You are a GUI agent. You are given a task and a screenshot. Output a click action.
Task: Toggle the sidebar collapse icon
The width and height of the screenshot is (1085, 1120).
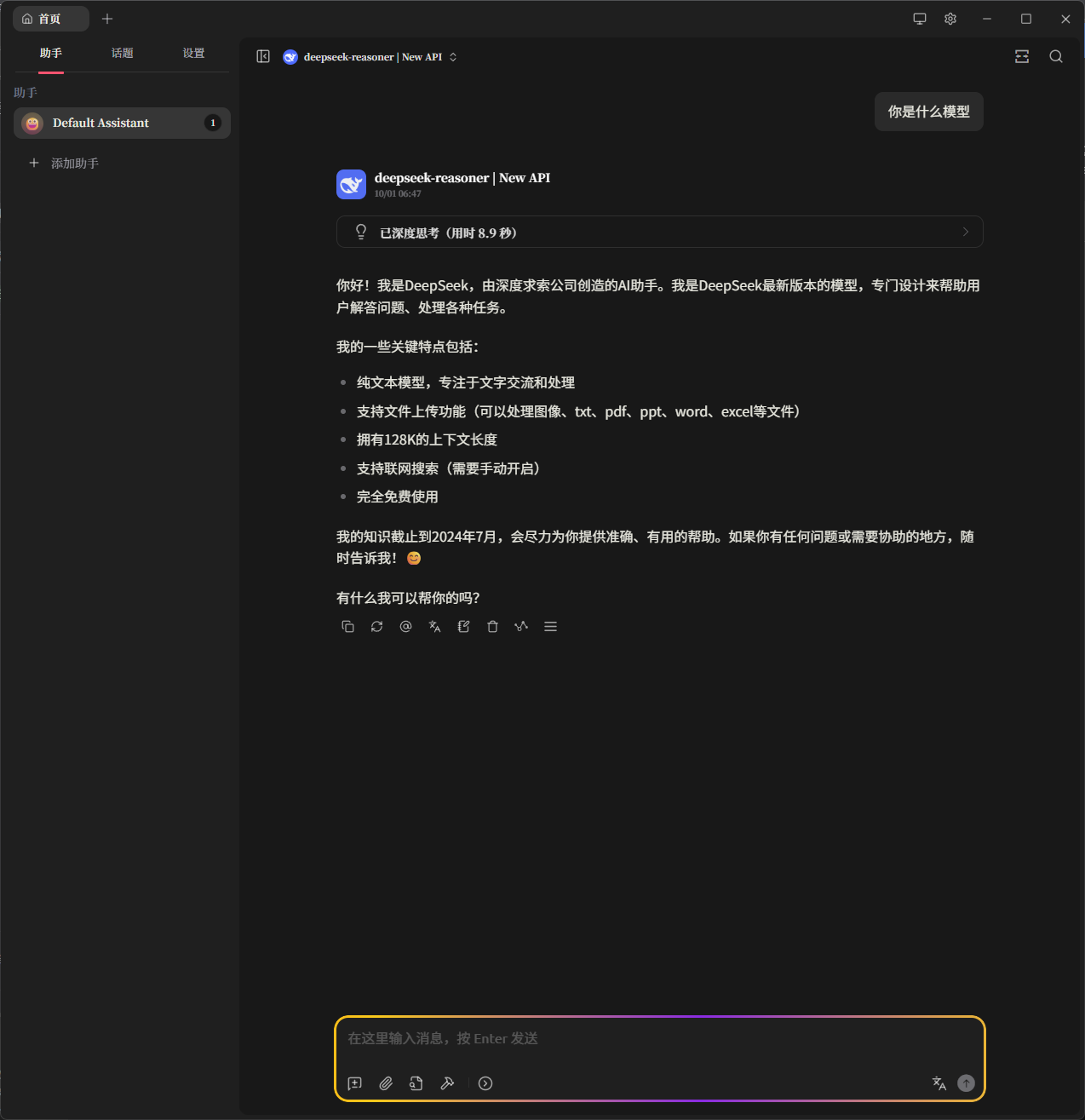pos(263,57)
